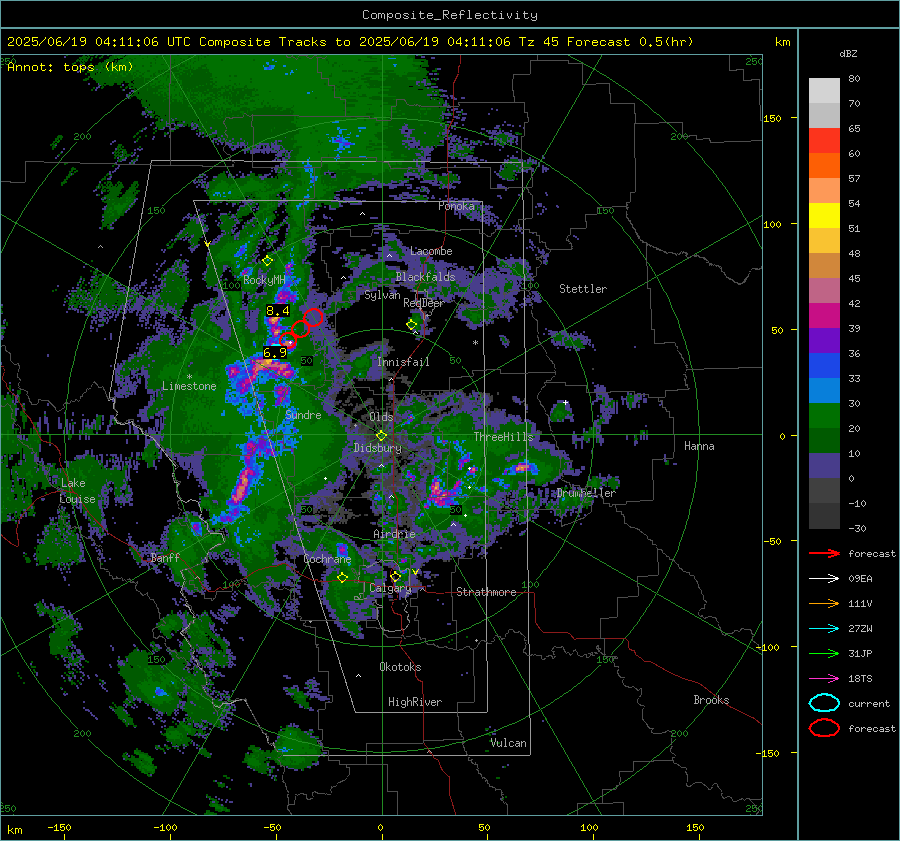The height and width of the screenshot is (841, 900).
Task: Click the UTC Composite Tracks timestamp header
Action: point(350,42)
